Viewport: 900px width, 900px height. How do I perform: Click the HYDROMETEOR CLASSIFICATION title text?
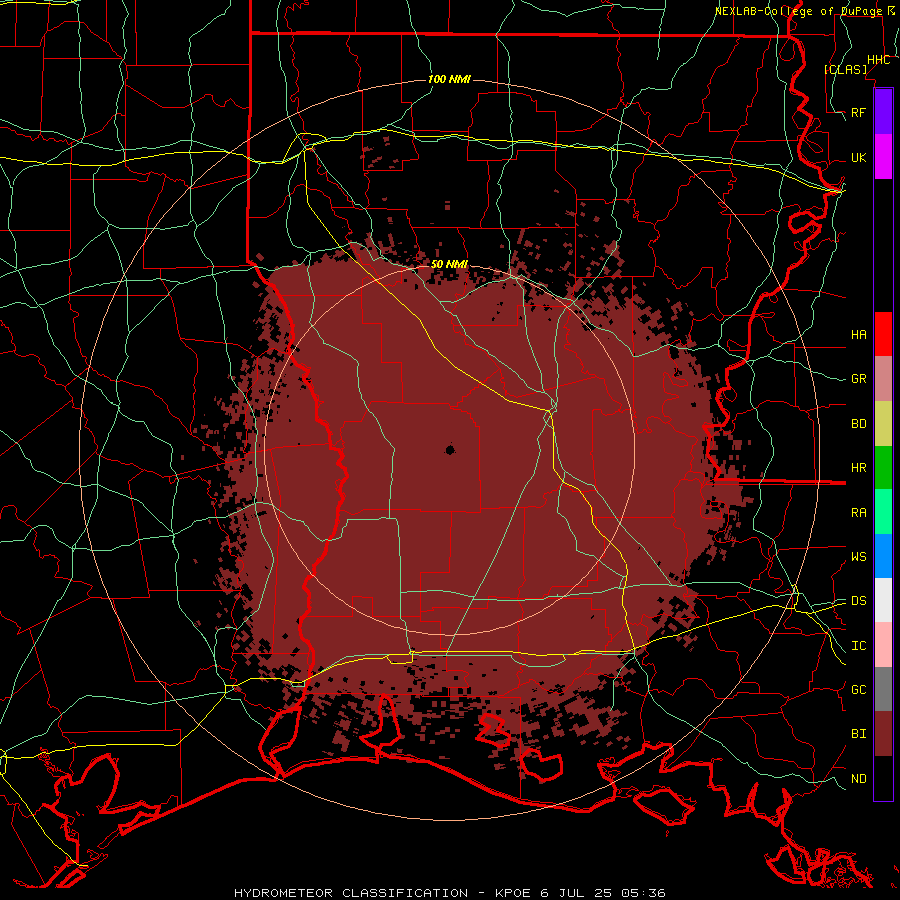point(351,893)
